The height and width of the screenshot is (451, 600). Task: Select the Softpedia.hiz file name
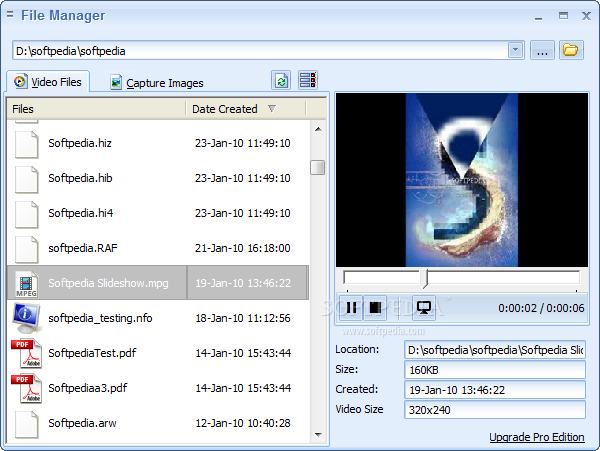pos(80,143)
